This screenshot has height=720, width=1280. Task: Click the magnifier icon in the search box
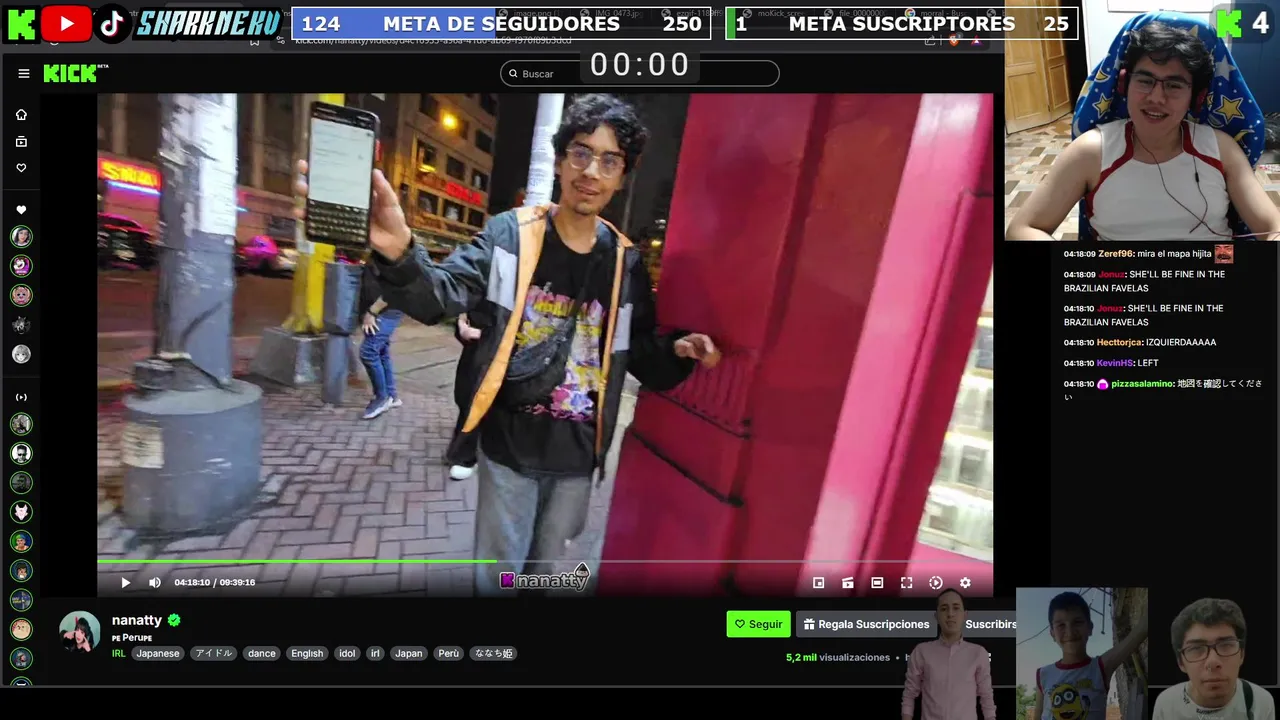point(513,73)
